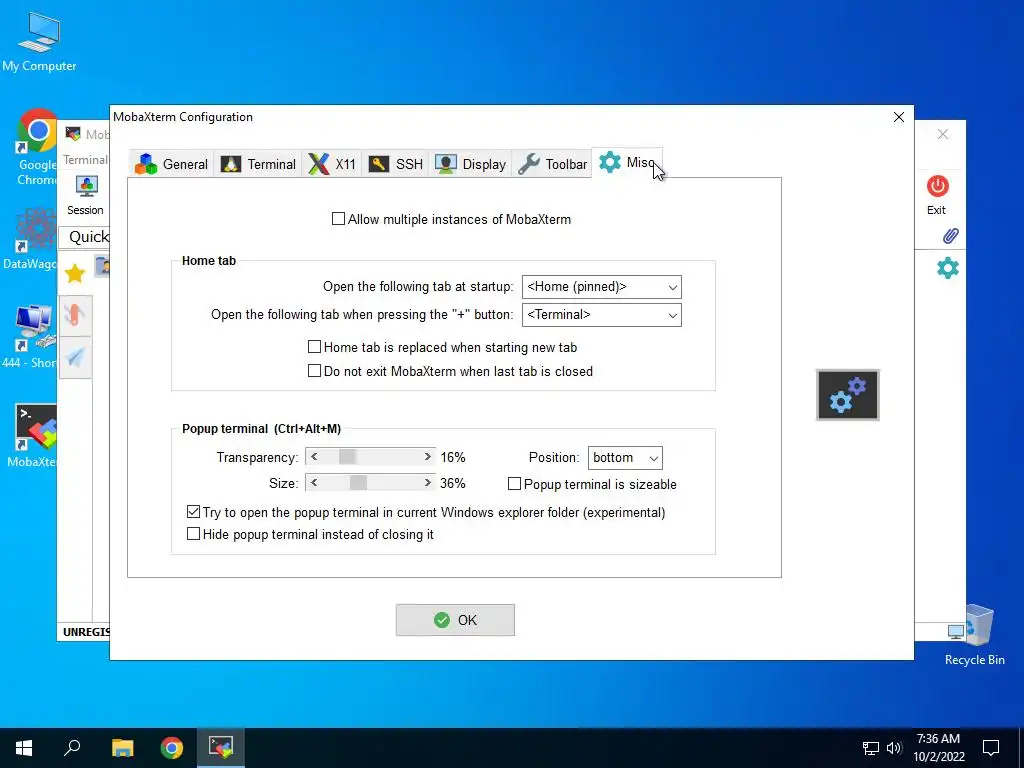Click the Session icon in MobaXterm toolbar
The width and height of the screenshot is (1024, 768).
pyautogui.click(x=86, y=195)
